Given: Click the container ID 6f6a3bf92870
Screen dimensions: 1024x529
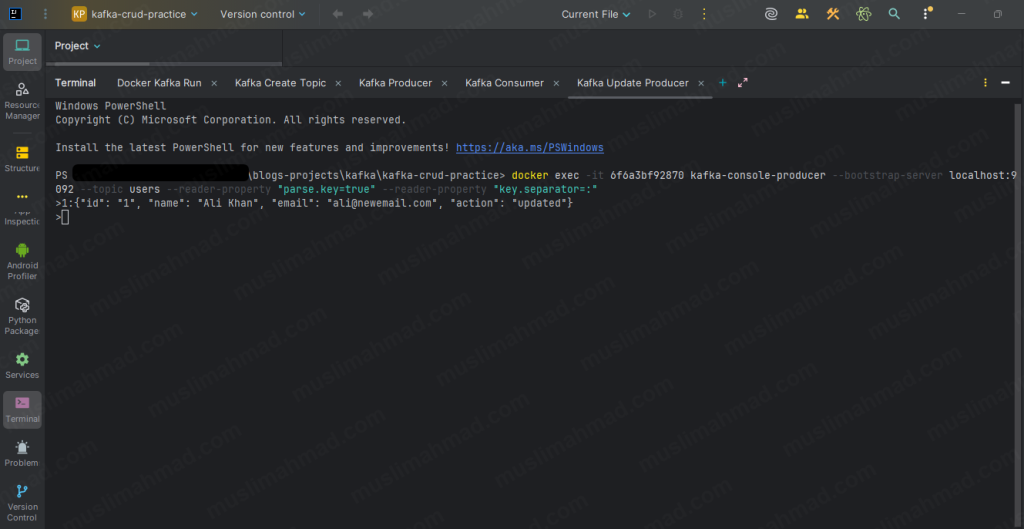Looking at the screenshot, I should pos(647,176).
